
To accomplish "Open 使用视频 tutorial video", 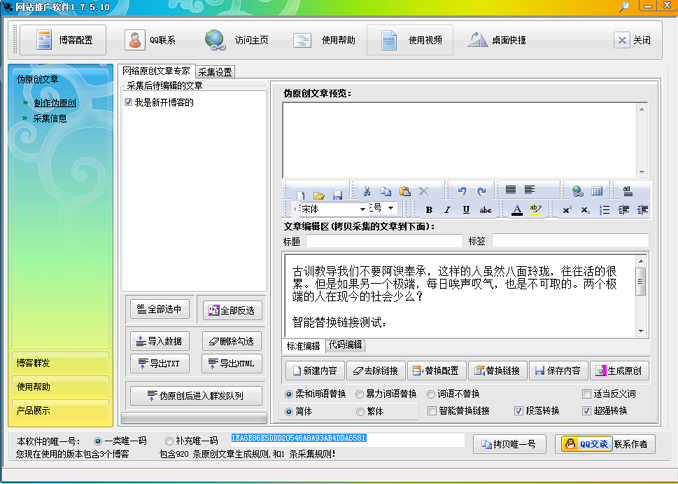I will (410, 40).
